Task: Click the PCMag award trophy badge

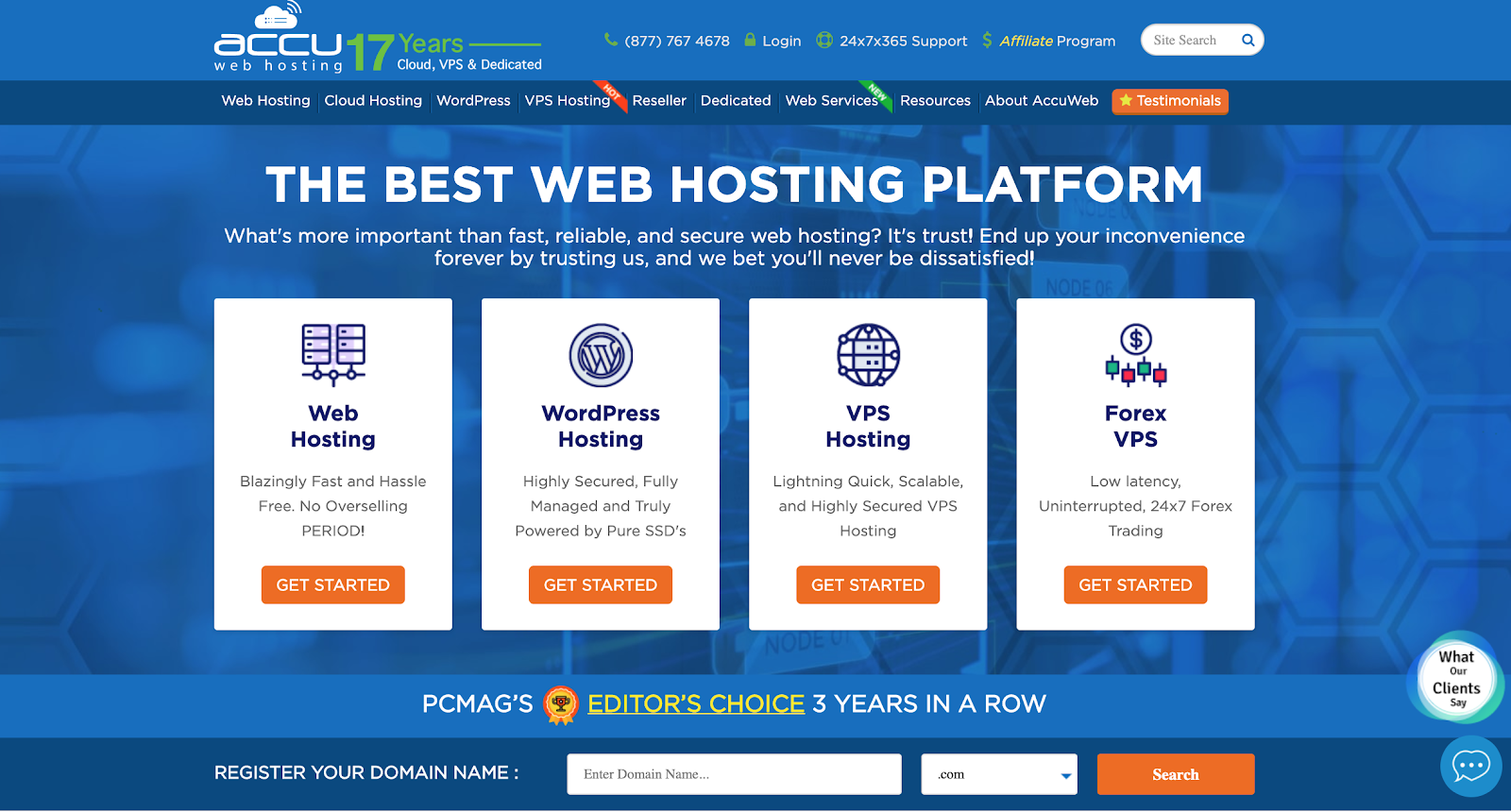Action: coord(561,704)
